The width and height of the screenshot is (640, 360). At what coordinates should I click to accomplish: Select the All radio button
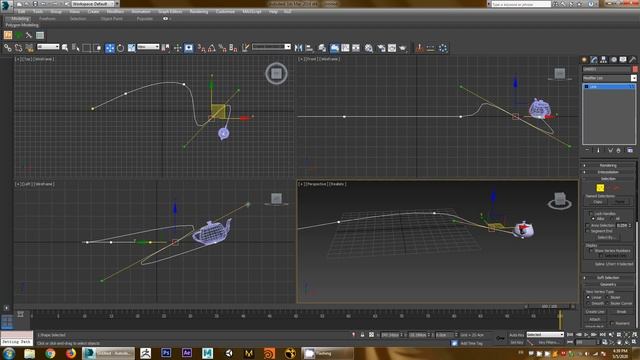coord(612,219)
